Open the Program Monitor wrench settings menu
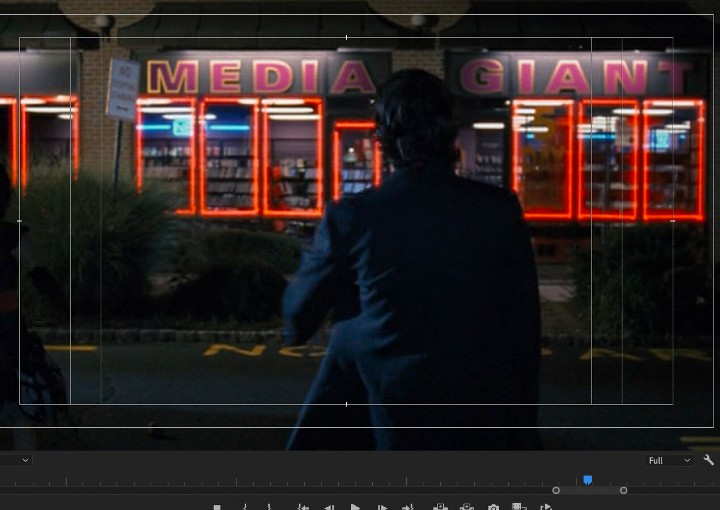Screen dimensions: 720x510 (709, 460)
